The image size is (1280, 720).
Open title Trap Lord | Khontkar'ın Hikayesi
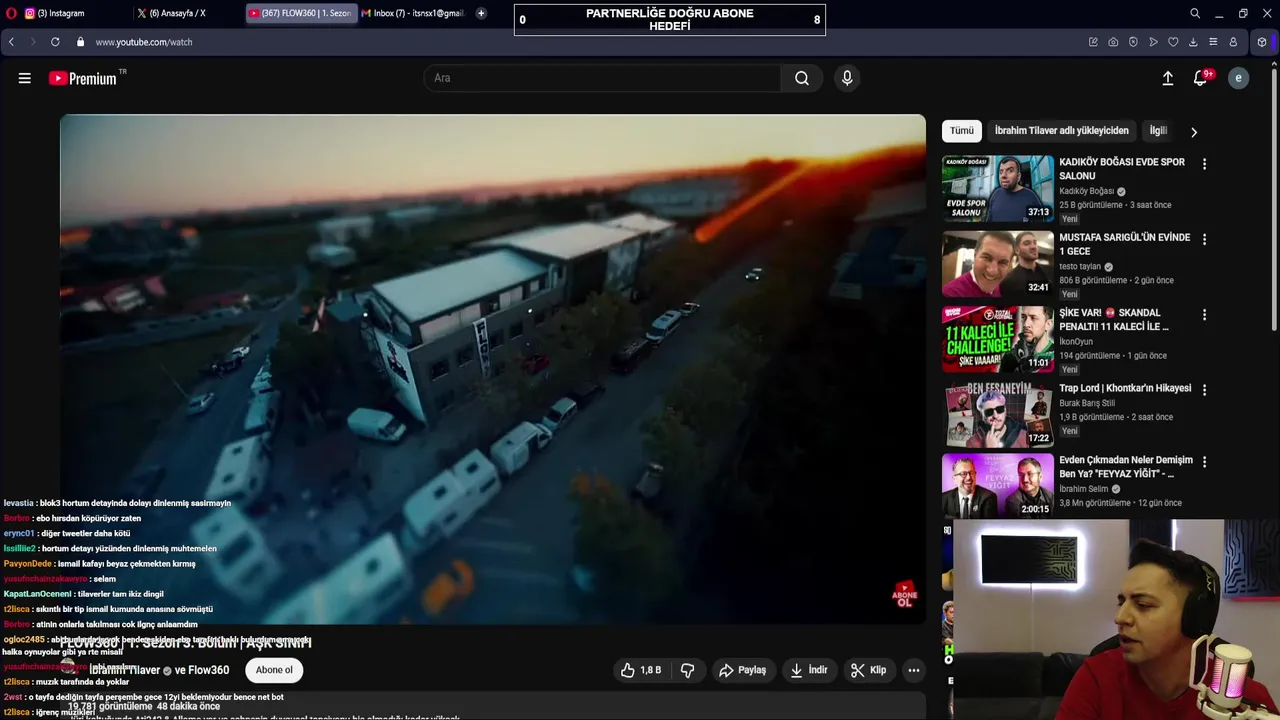[x=1125, y=389]
